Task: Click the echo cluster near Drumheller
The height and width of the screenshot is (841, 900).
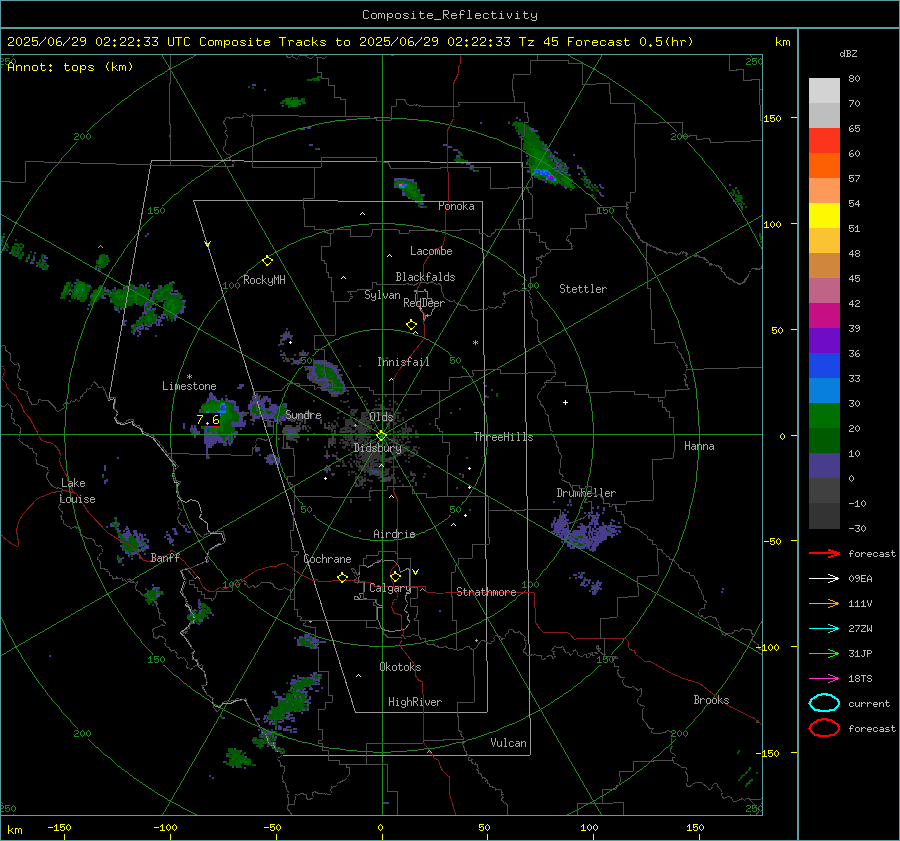Action: coord(585,528)
